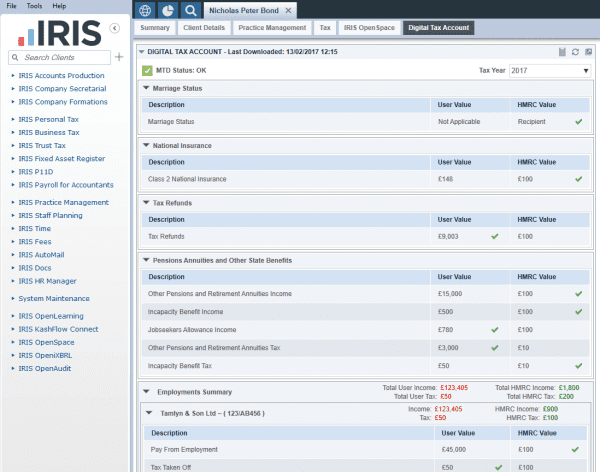The image size is (600, 472).
Task: Open IRIS Personal Tax
Action: click(x=49, y=119)
